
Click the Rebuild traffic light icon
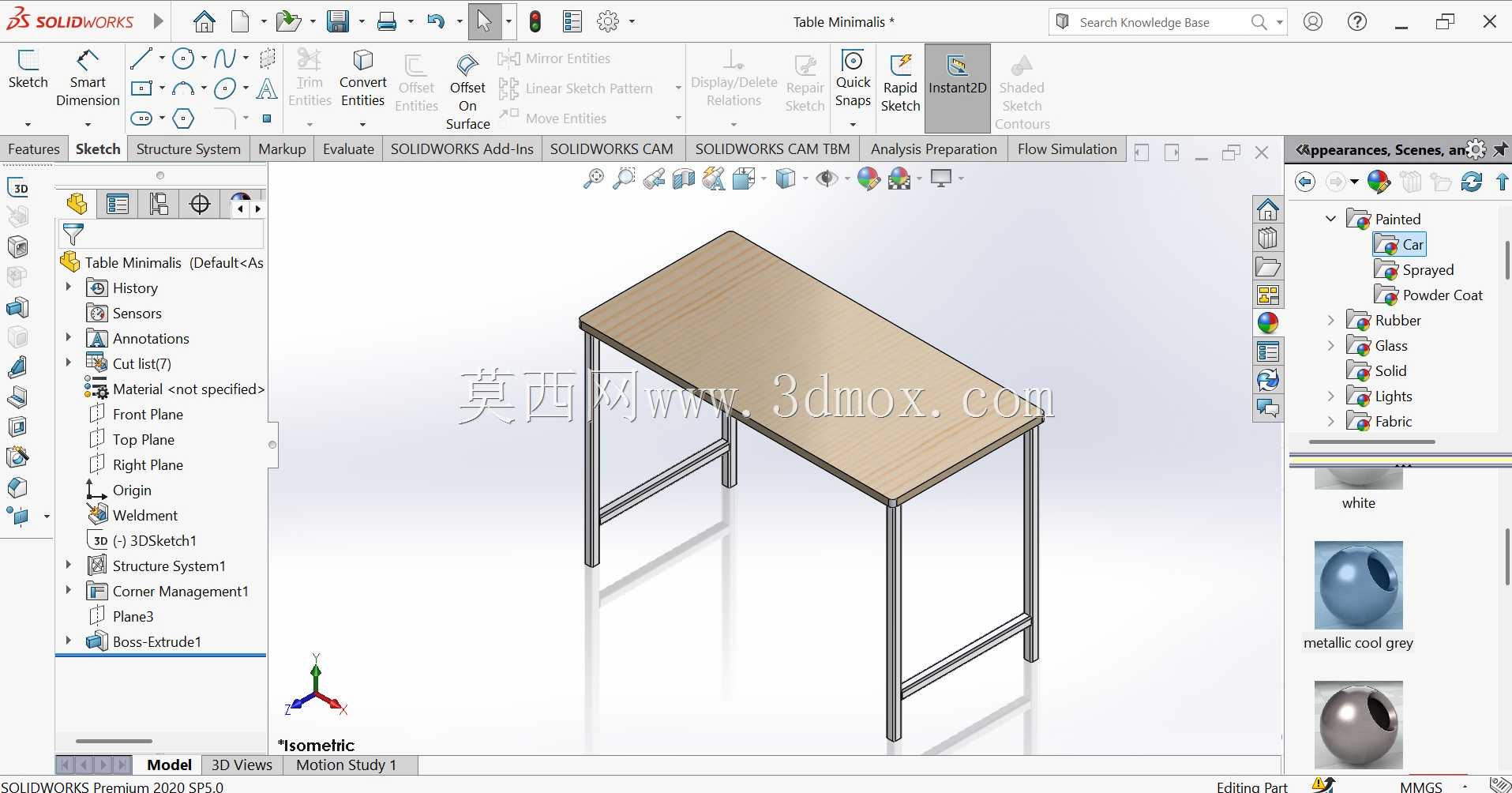(535, 21)
